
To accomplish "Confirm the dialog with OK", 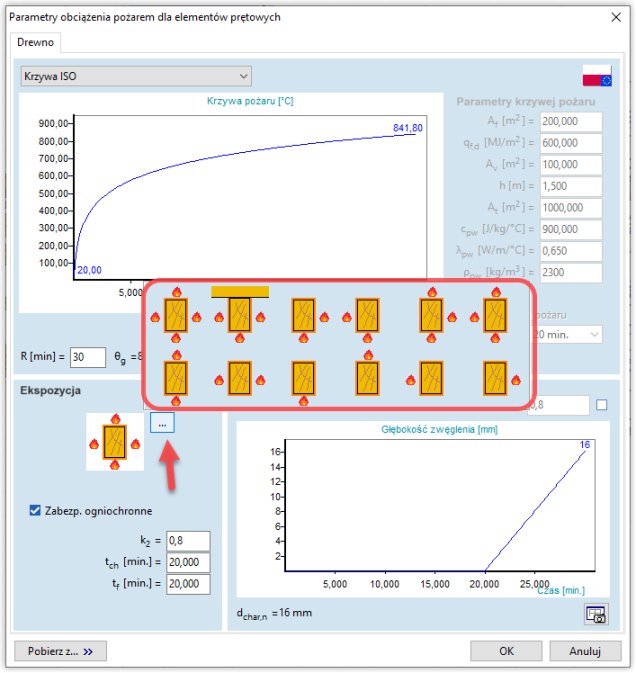I will (506, 651).
